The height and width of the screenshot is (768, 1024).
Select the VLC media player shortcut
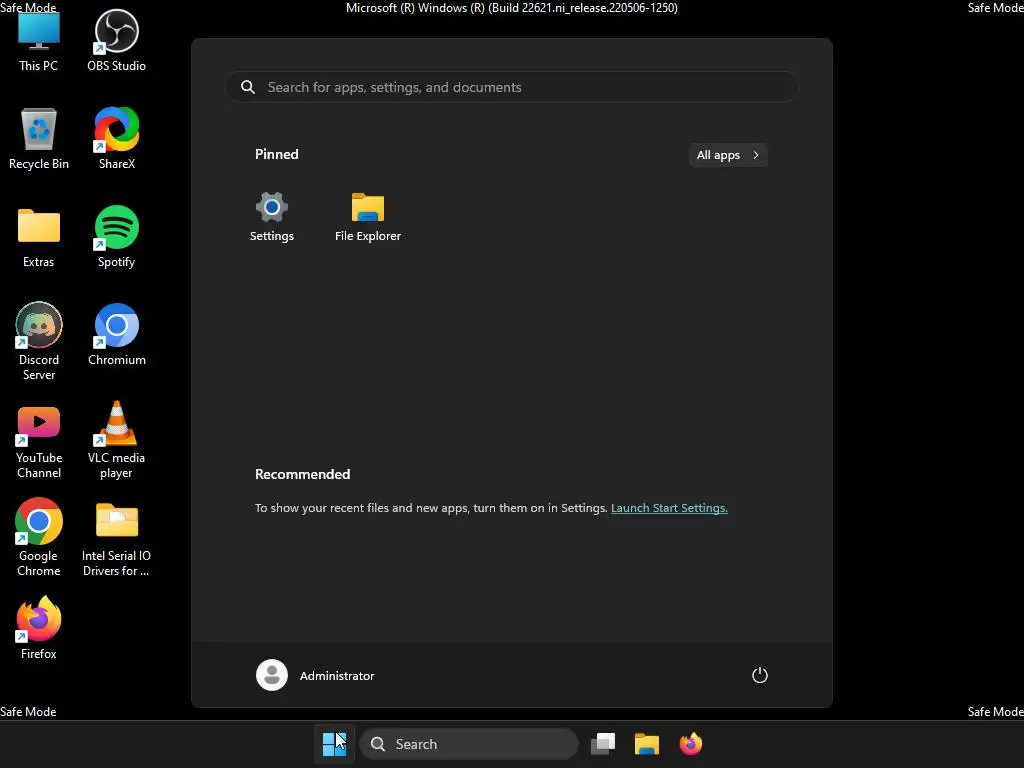coord(117,440)
